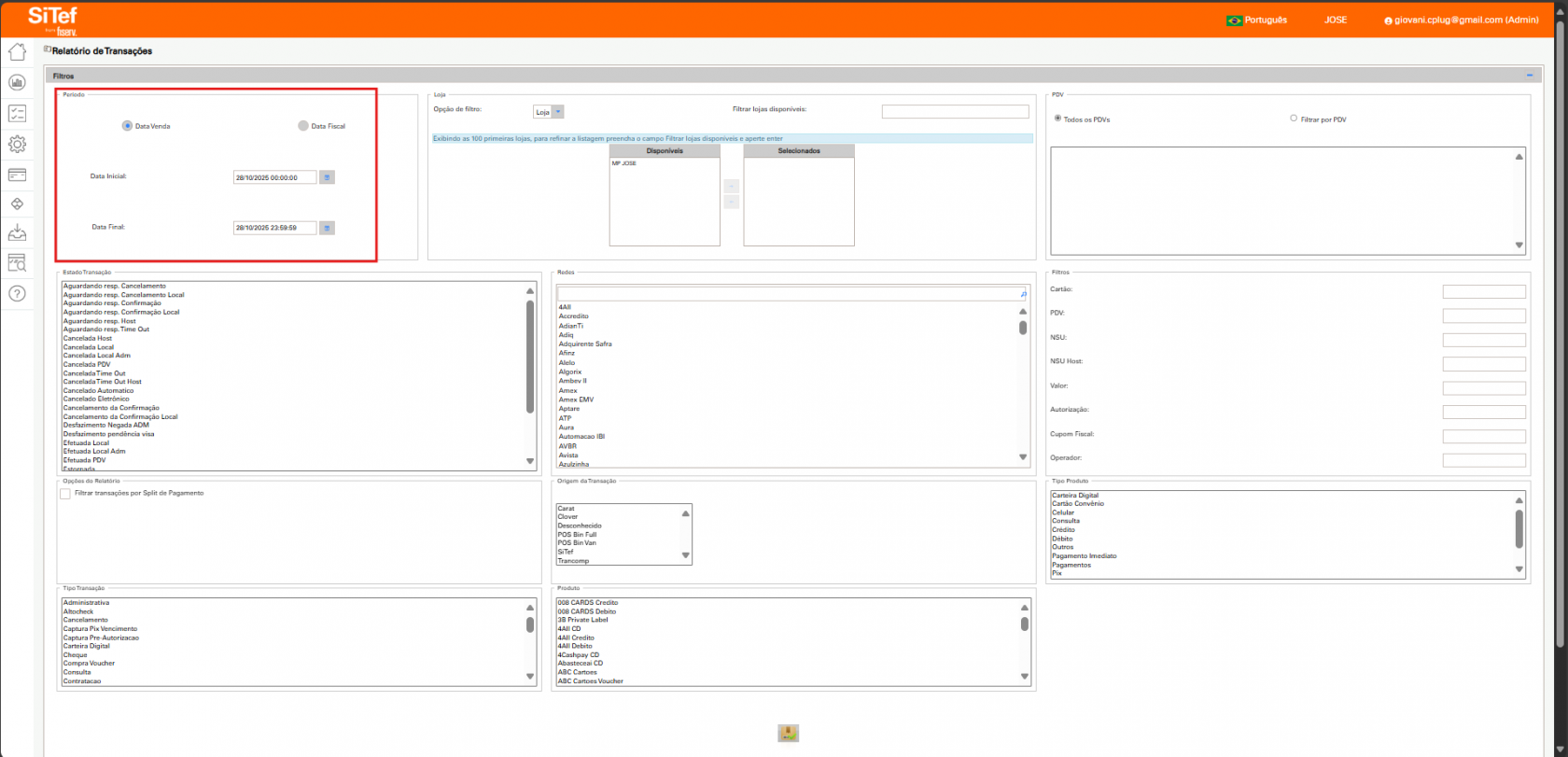Open the download inbox tray icon
Viewport: 1568px width, 757px height.
pyautogui.click(x=17, y=233)
